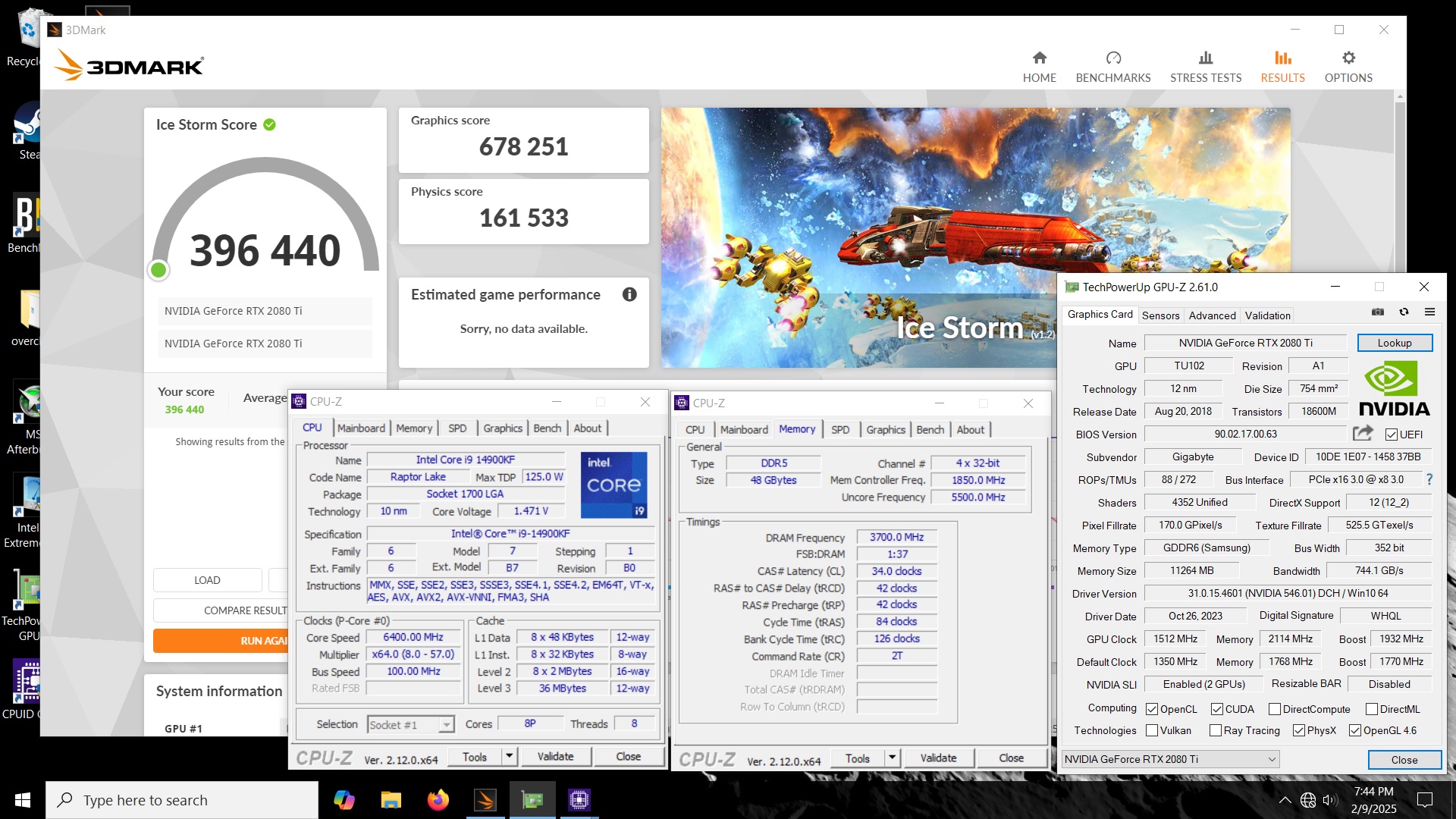Screen dimensions: 1456x819
Task: Click the Intel Core i9 logo in CPU-Z
Action: (x=613, y=485)
